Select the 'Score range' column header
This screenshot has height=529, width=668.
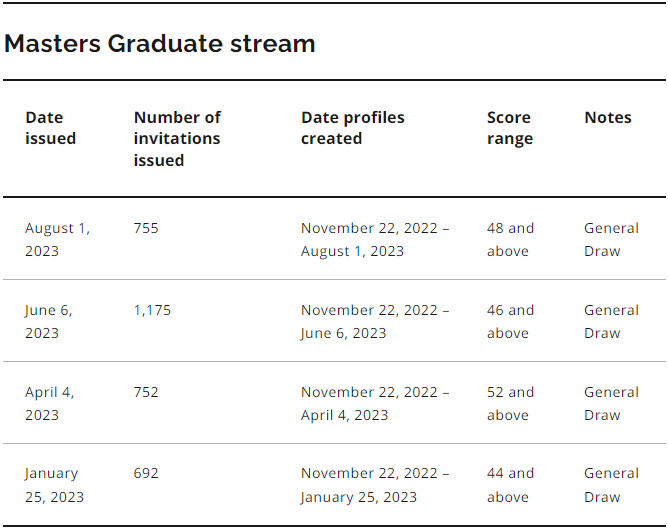(509, 128)
